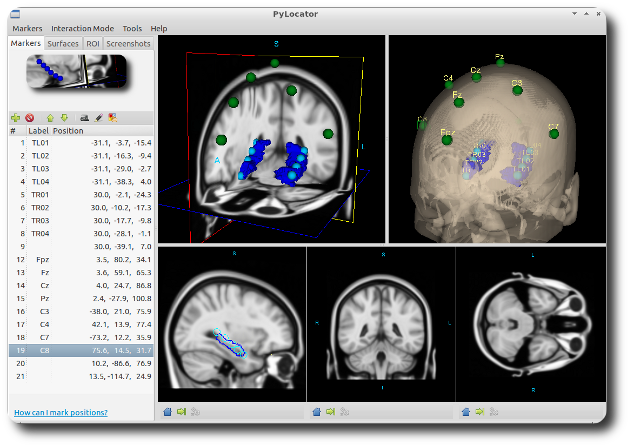Open the Interaction Mode menu
The image size is (630, 447).
[x=82, y=28]
